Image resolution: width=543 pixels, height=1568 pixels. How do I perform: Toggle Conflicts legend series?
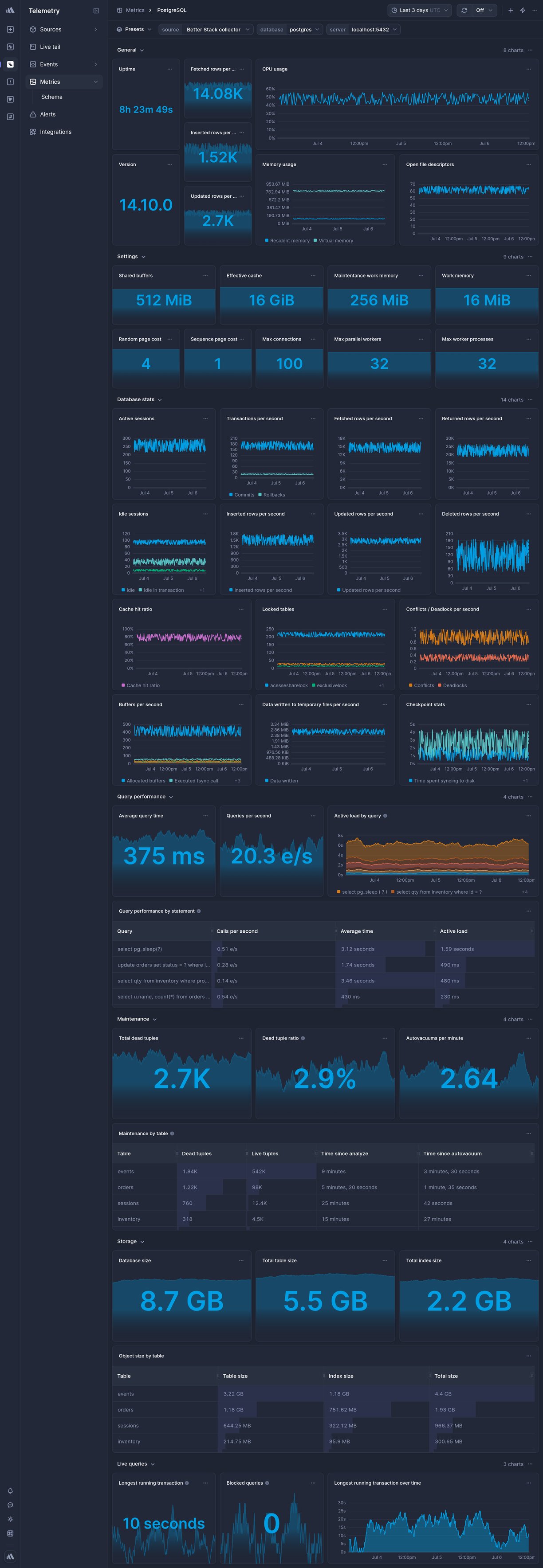click(x=421, y=686)
